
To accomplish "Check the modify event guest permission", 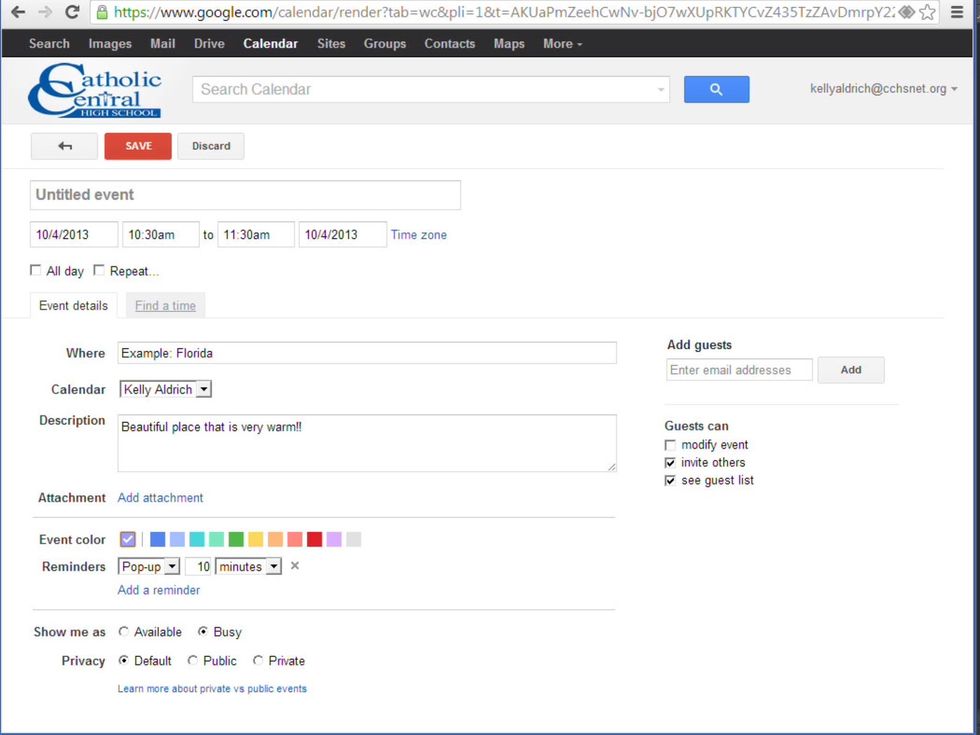I will tap(670, 445).
